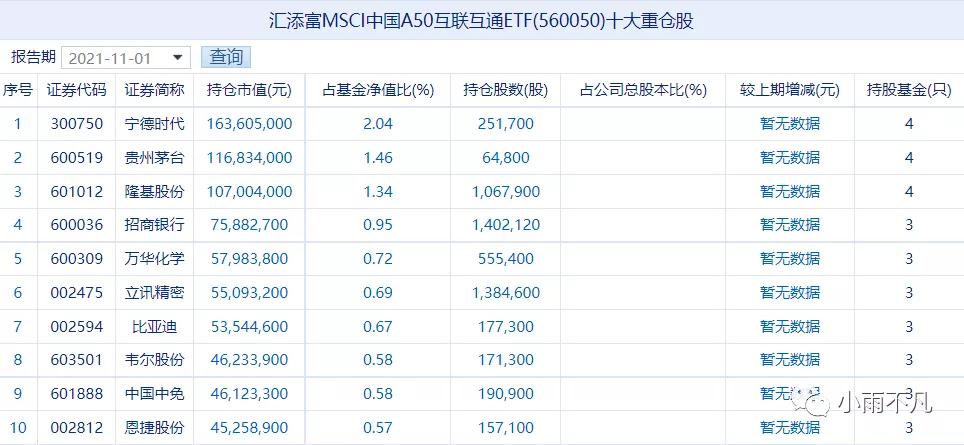Viewport: 964px width, 445px height.
Task: Click share count 555,400
Action: click(505, 259)
